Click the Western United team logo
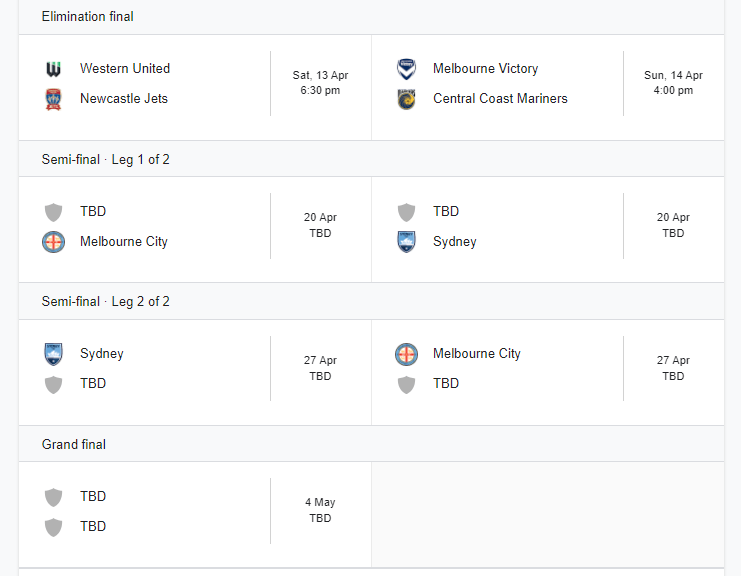The height and width of the screenshot is (576, 741). tap(54, 69)
